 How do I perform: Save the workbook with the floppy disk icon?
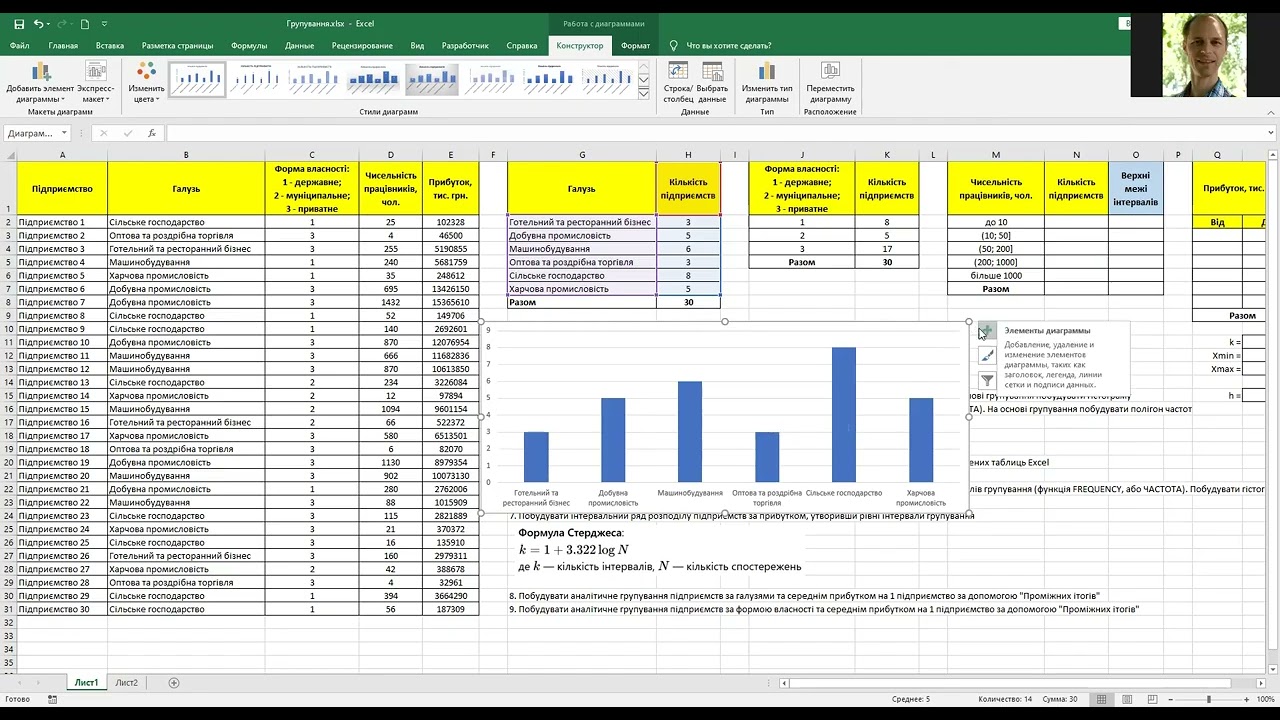18,23
